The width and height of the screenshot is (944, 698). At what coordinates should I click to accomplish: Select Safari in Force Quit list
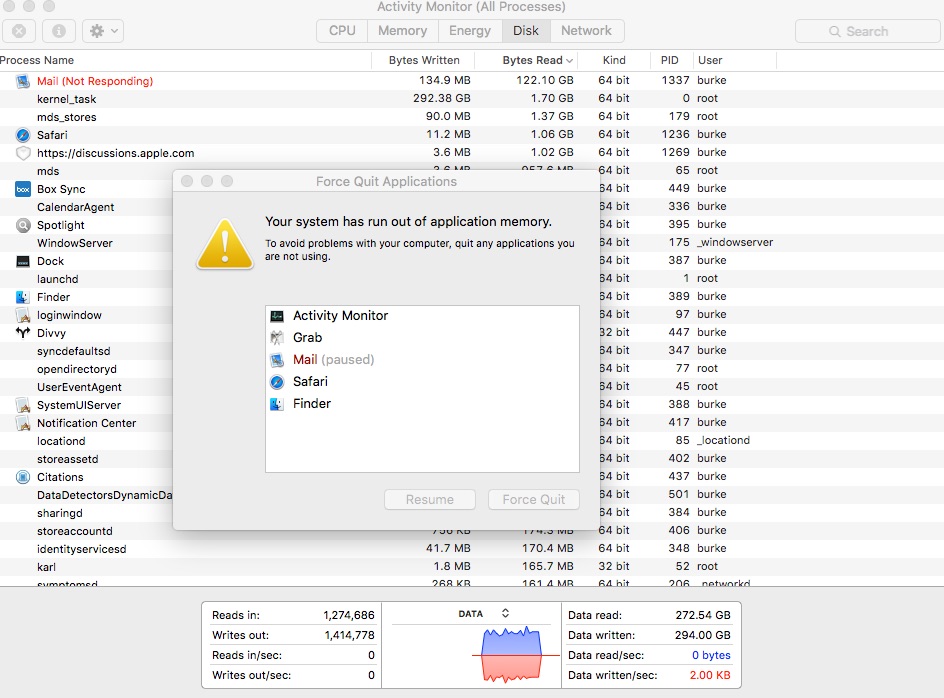[x=422, y=382]
